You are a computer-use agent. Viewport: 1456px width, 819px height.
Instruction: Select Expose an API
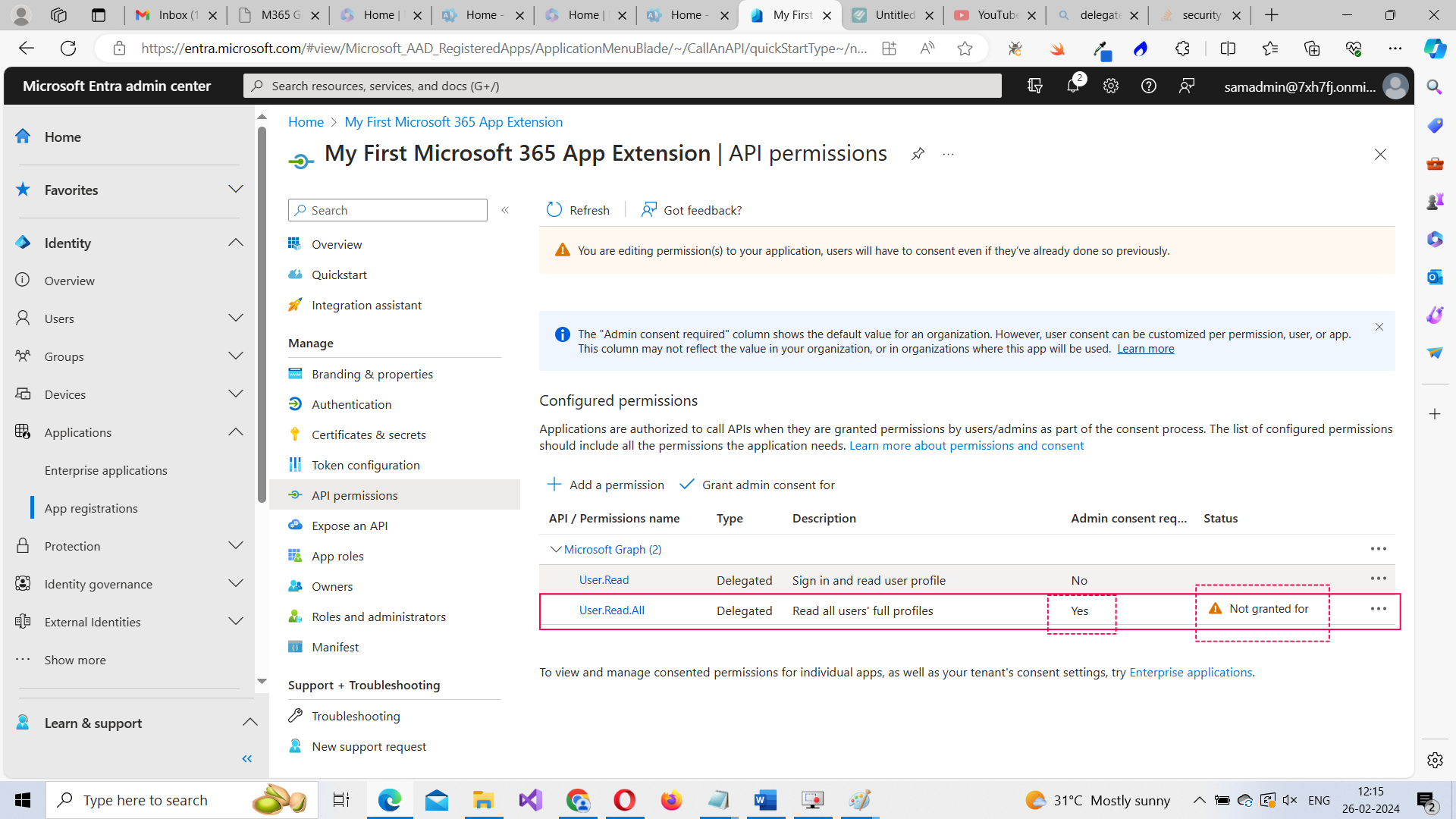pyautogui.click(x=348, y=525)
